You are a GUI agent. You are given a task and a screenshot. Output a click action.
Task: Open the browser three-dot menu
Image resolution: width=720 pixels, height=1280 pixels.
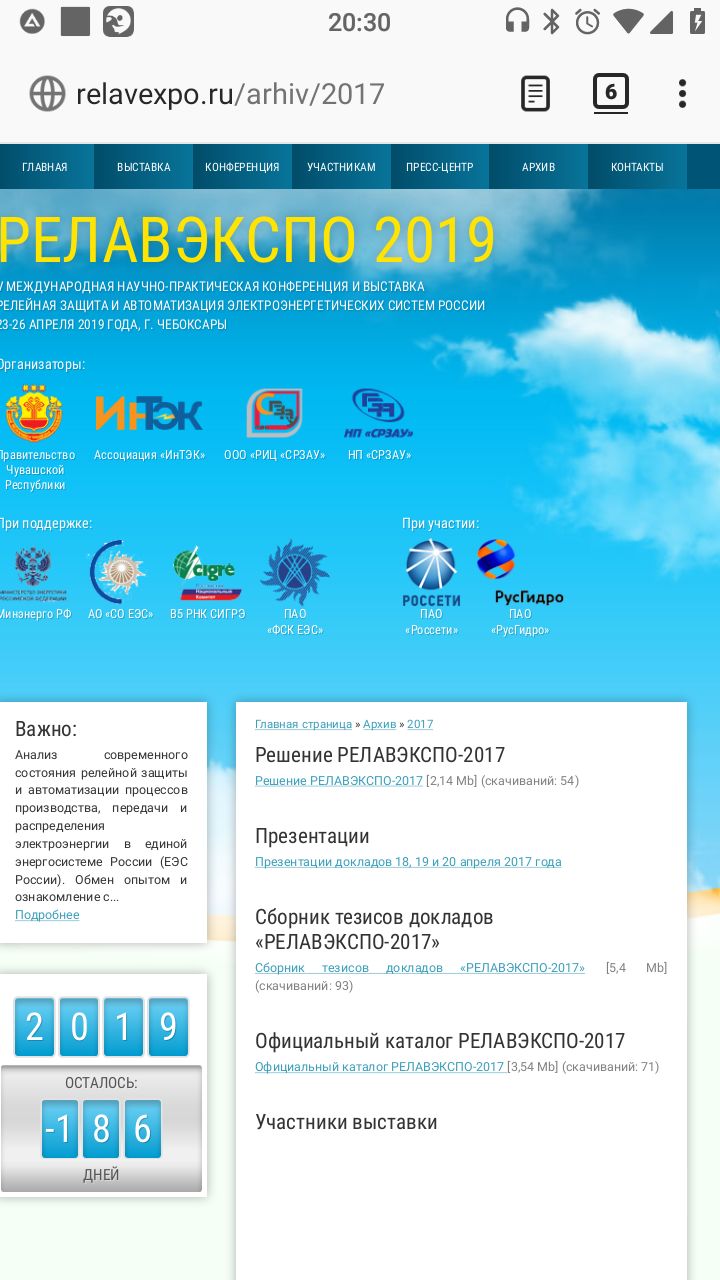[682, 94]
